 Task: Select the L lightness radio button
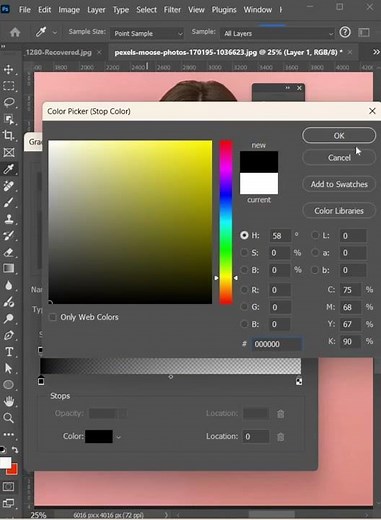click(x=315, y=235)
